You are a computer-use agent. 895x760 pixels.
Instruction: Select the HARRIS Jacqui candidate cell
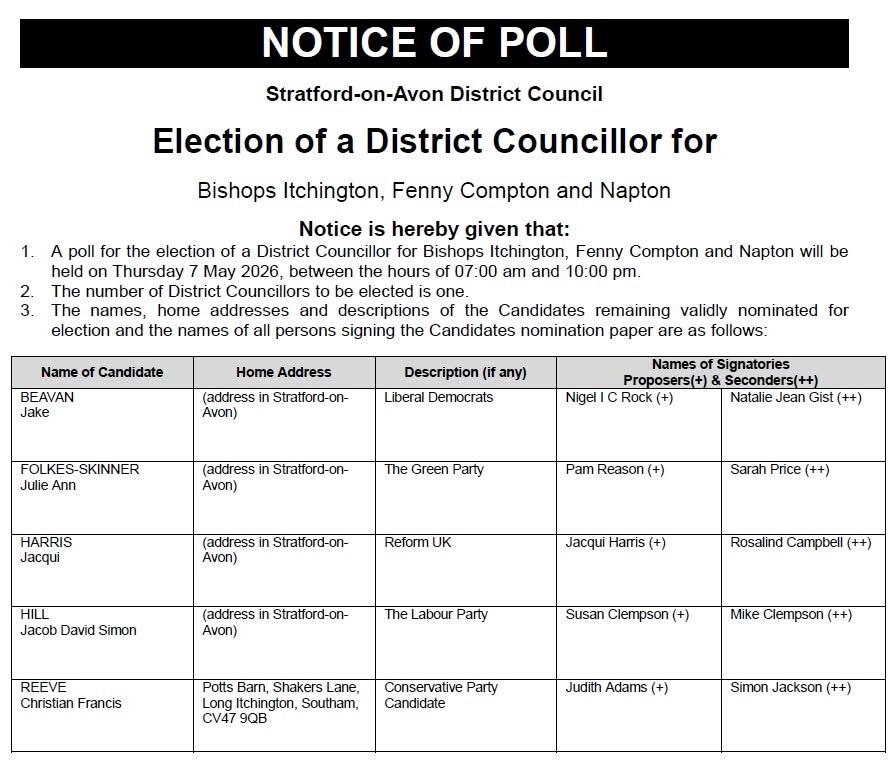click(47, 550)
